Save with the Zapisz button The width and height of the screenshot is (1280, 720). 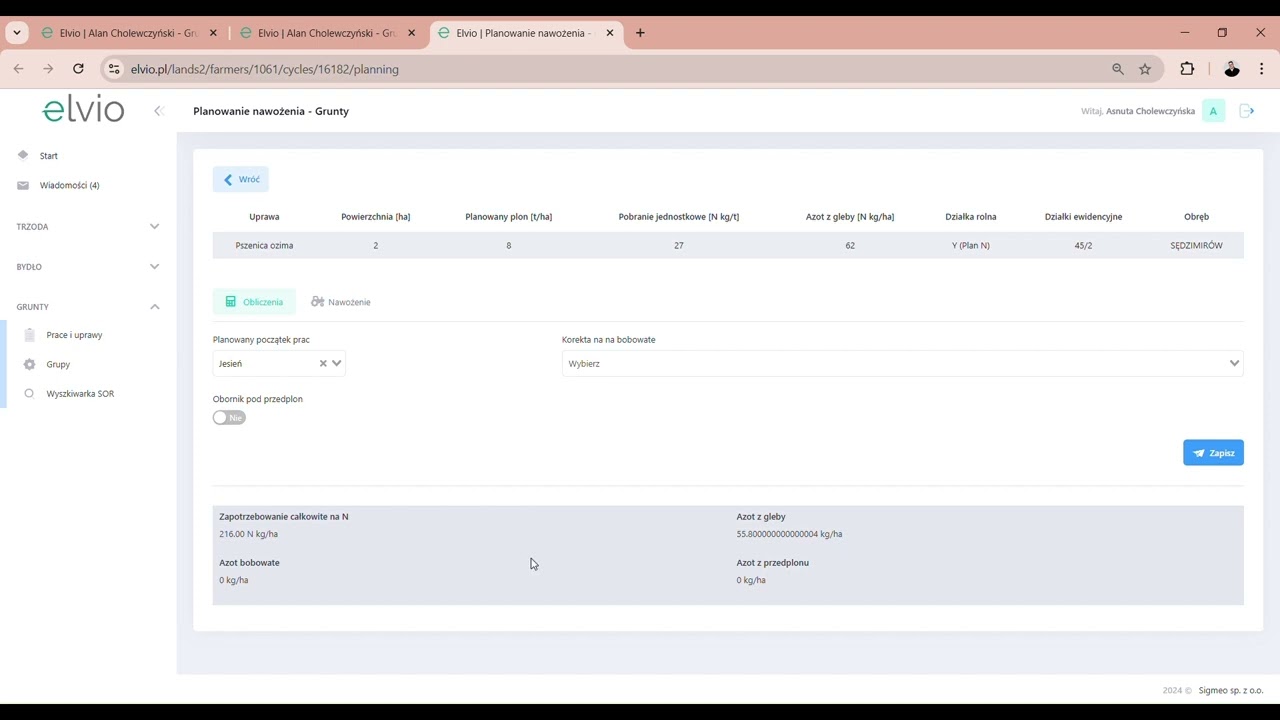point(1213,453)
